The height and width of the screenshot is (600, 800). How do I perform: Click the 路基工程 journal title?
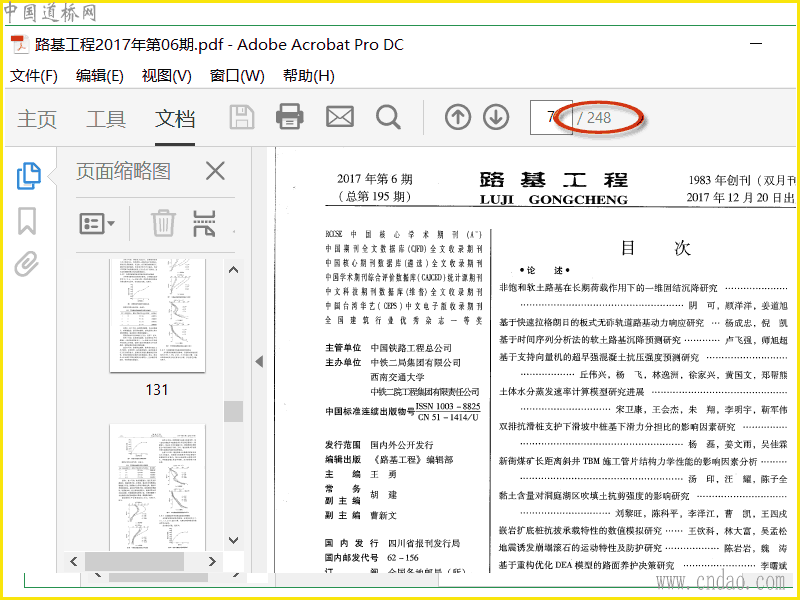(x=554, y=180)
